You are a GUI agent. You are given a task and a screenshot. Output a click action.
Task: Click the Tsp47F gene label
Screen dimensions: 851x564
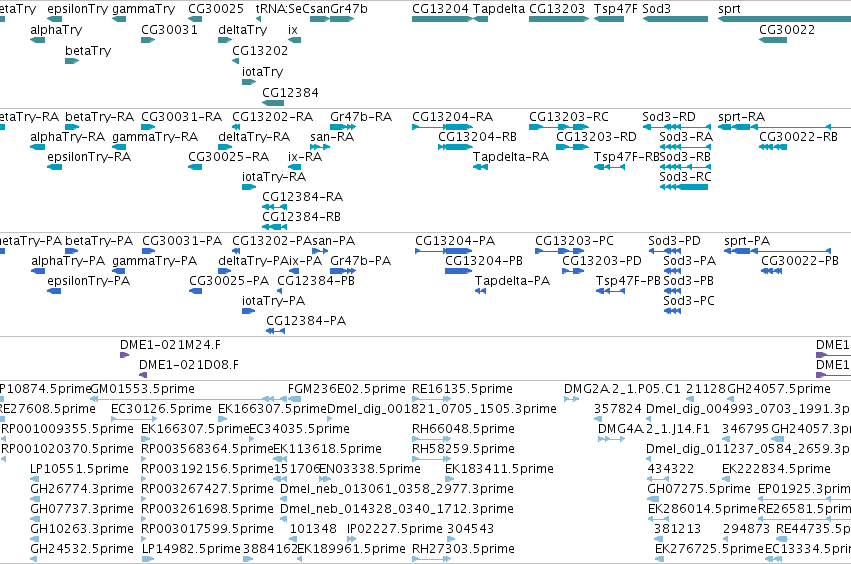pos(615,9)
